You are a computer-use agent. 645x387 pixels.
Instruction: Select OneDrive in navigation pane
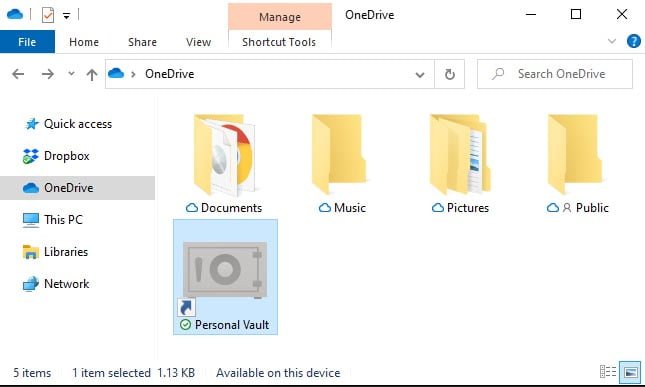(77, 188)
